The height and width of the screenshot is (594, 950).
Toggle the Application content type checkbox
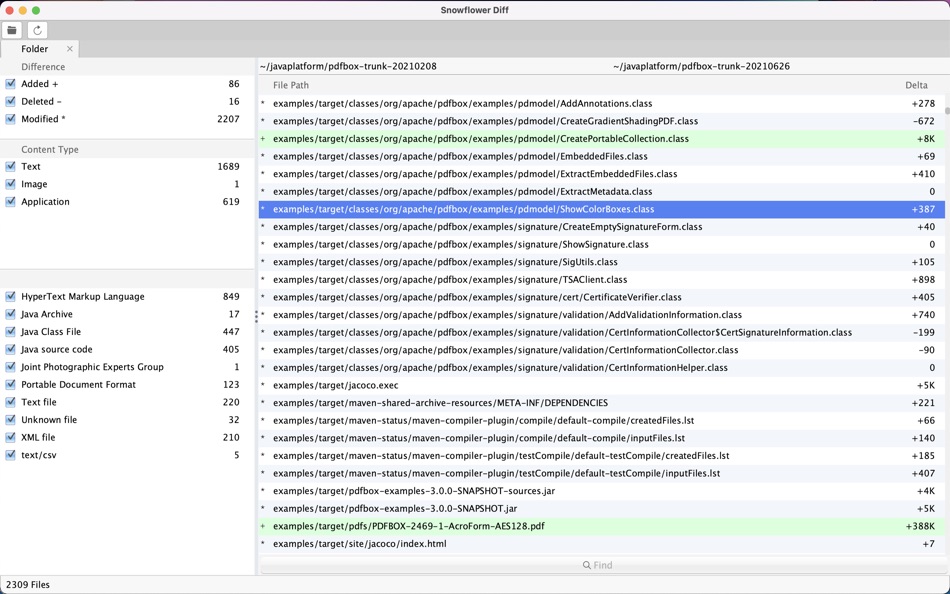pos(10,201)
